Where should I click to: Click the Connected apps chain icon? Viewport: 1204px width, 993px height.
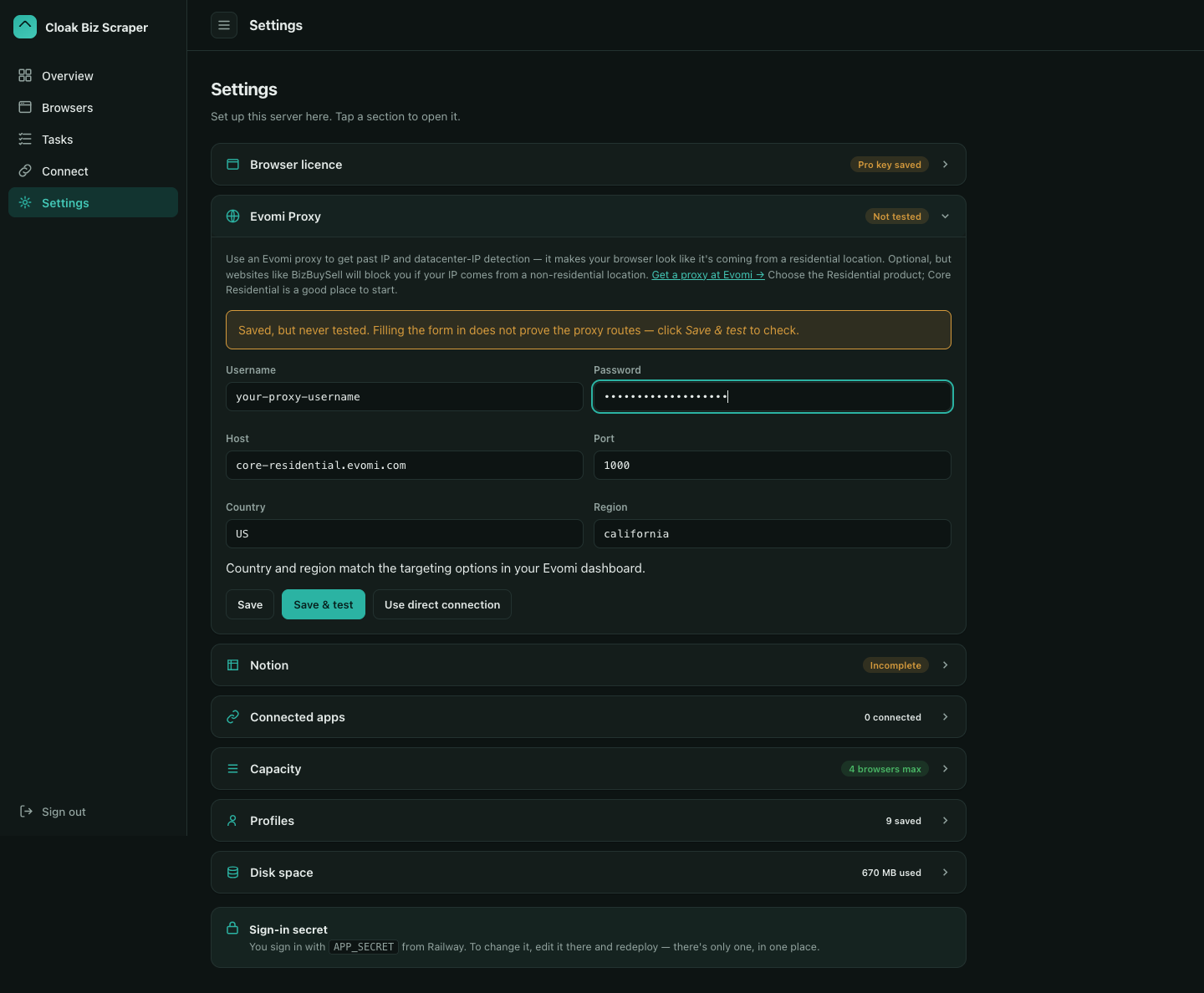coord(233,716)
